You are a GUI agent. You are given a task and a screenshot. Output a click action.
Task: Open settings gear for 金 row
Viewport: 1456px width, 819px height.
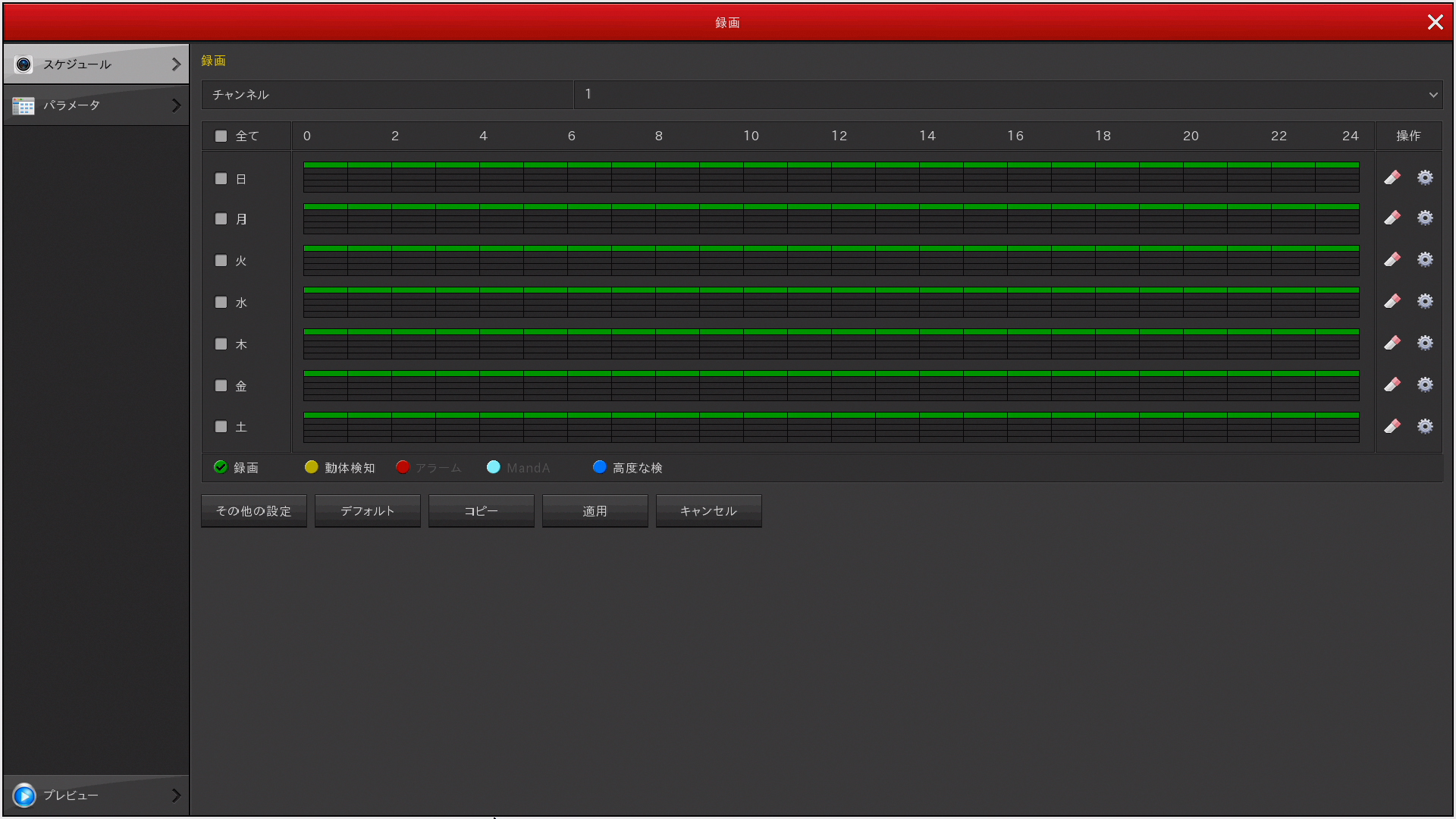1426,385
